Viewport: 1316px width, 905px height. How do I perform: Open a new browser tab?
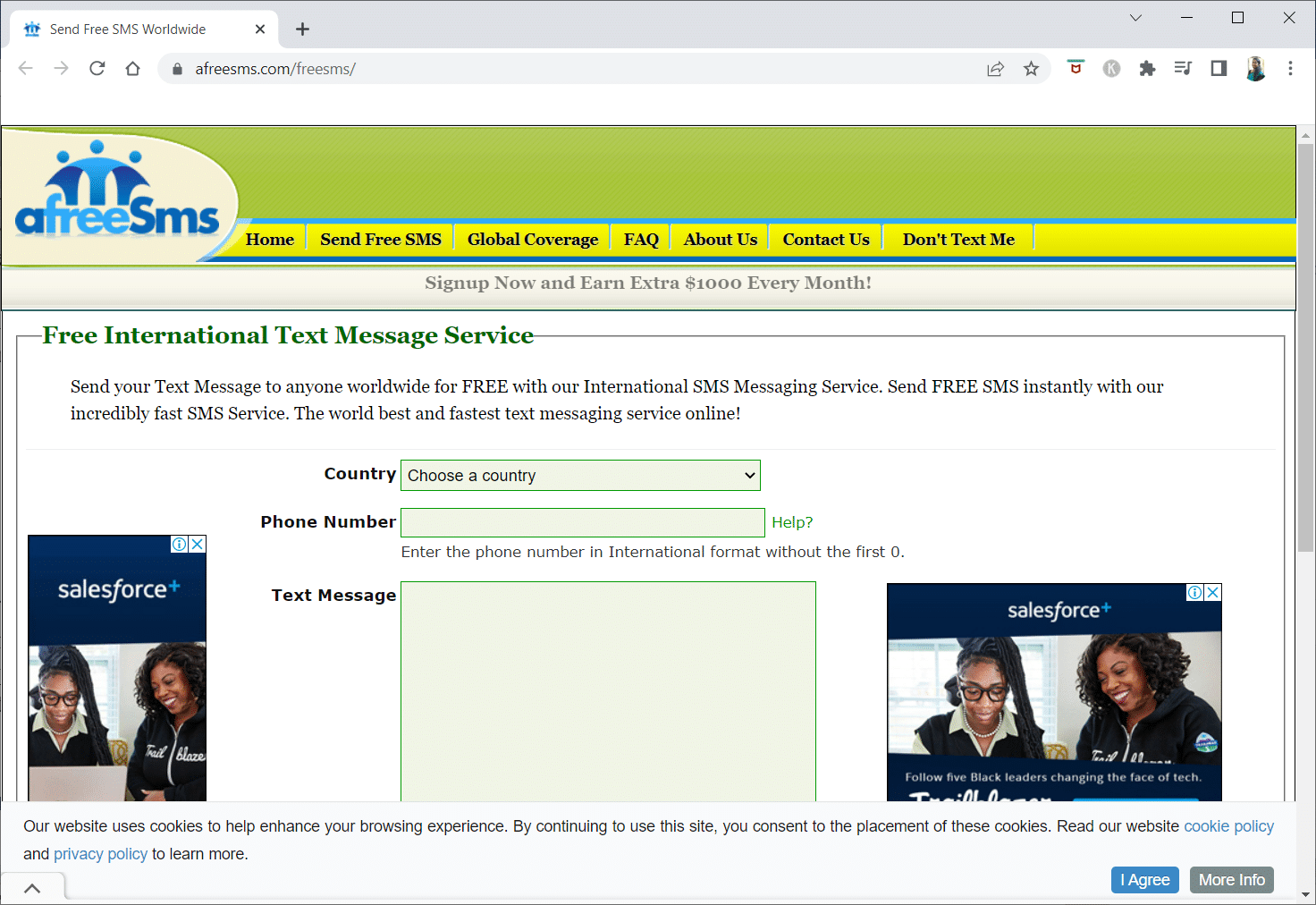pos(303,30)
